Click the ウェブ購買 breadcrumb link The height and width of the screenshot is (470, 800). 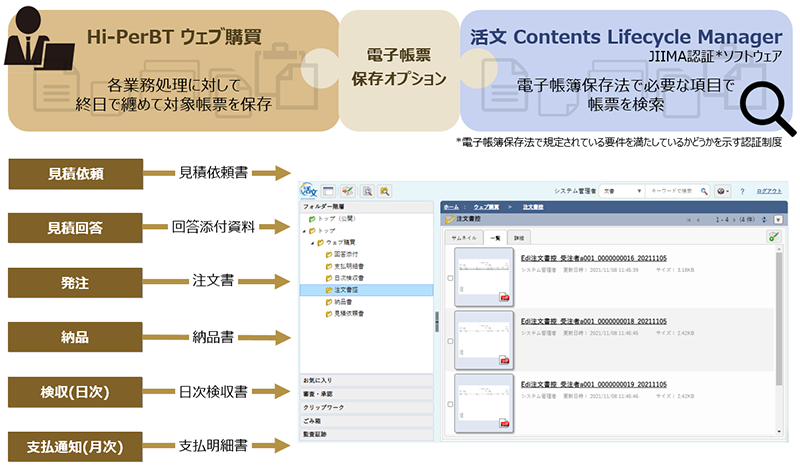click(x=486, y=207)
